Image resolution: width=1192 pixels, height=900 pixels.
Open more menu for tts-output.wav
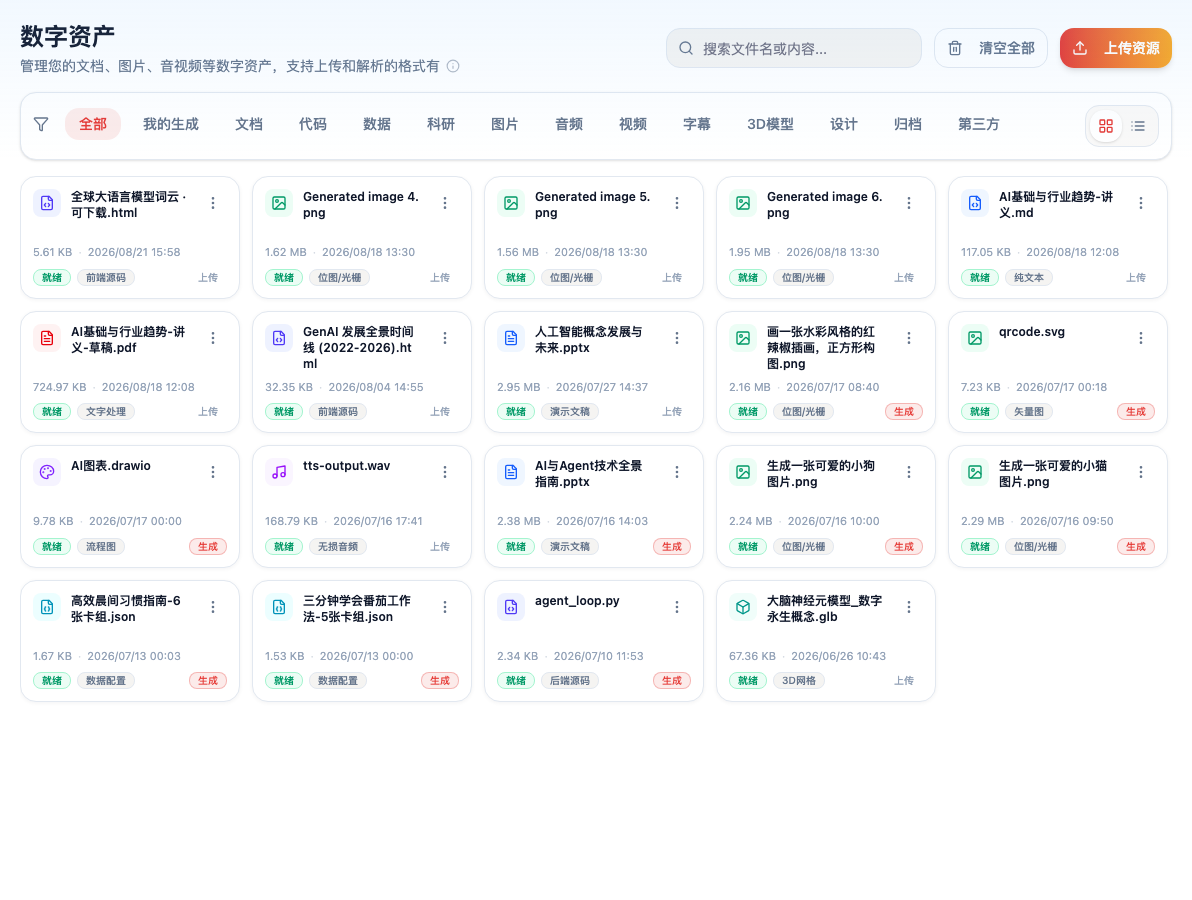click(x=445, y=472)
